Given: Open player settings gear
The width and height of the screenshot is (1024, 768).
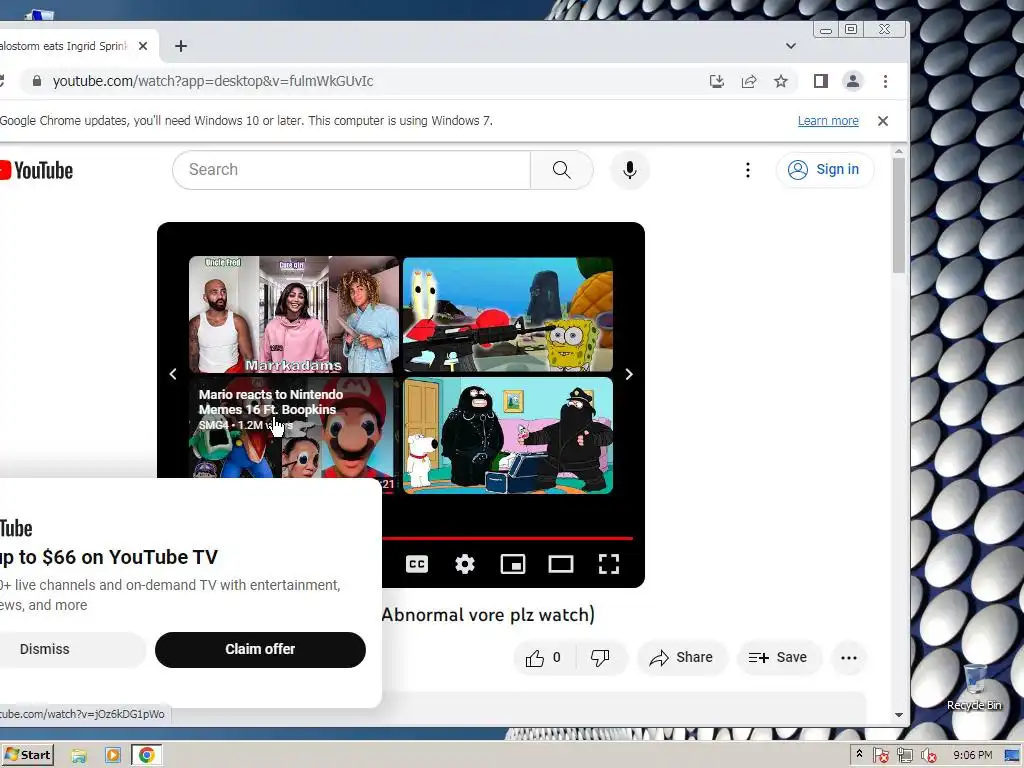Looking at the screenshot, I should tap(465, 564).
